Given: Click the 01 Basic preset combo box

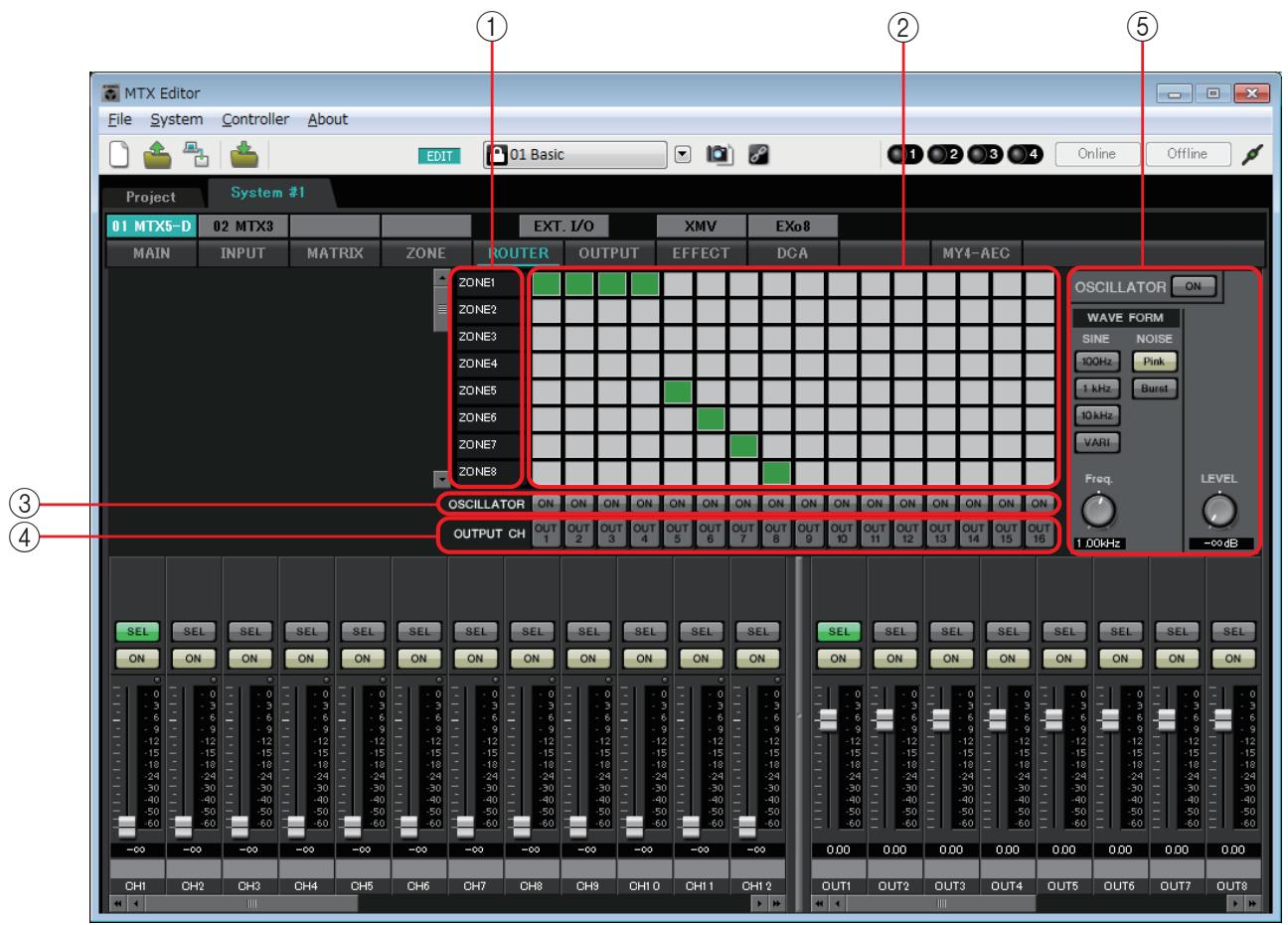Looking at the screenshot, I should (x=574, y=155).
